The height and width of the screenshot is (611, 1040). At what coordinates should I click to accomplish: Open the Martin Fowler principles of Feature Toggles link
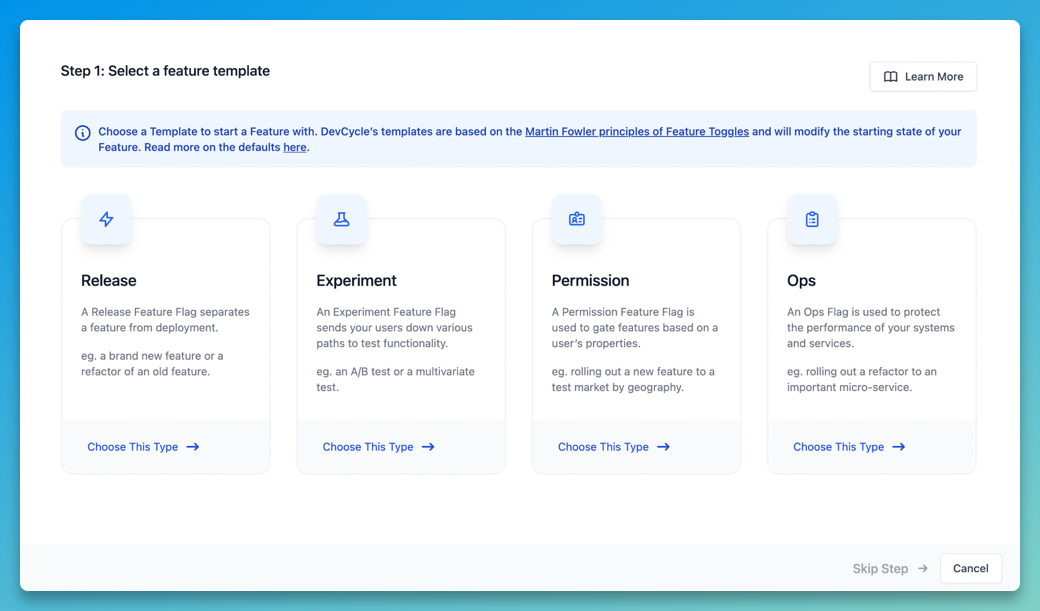pyautogui.click(x=637, y=131)
